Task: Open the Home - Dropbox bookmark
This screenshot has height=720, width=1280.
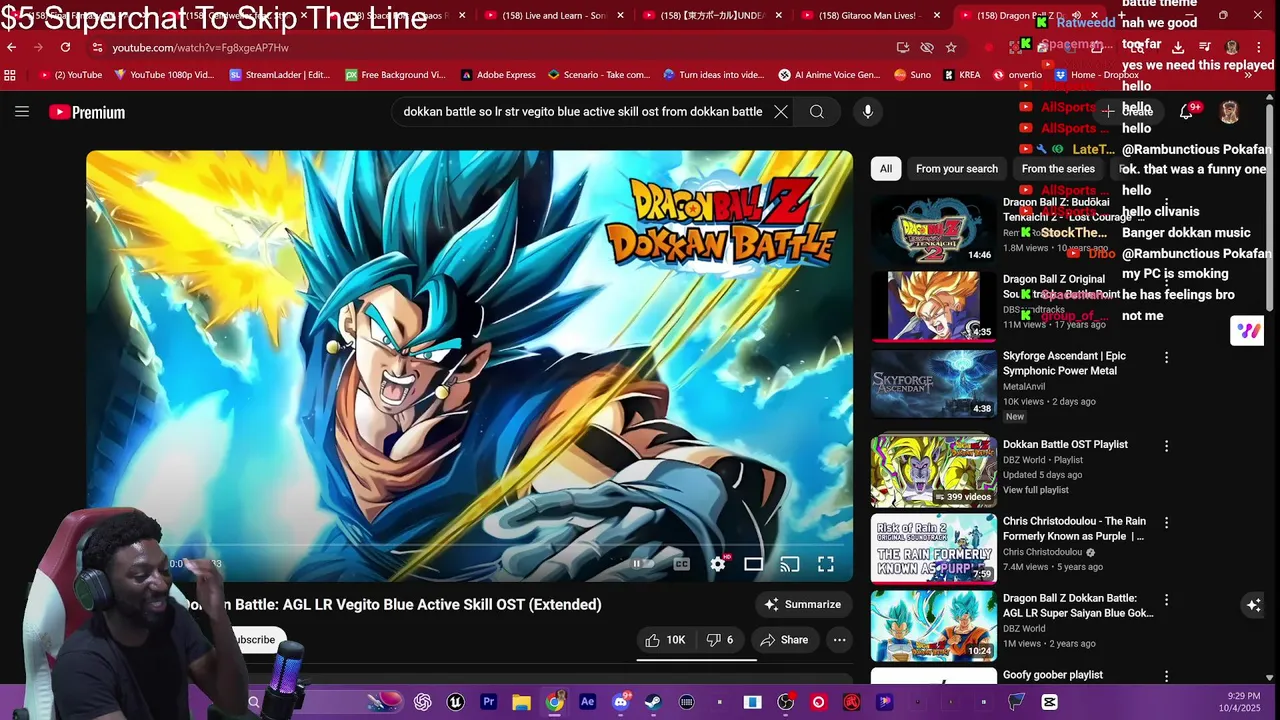Action: [x=1097, y=74]
